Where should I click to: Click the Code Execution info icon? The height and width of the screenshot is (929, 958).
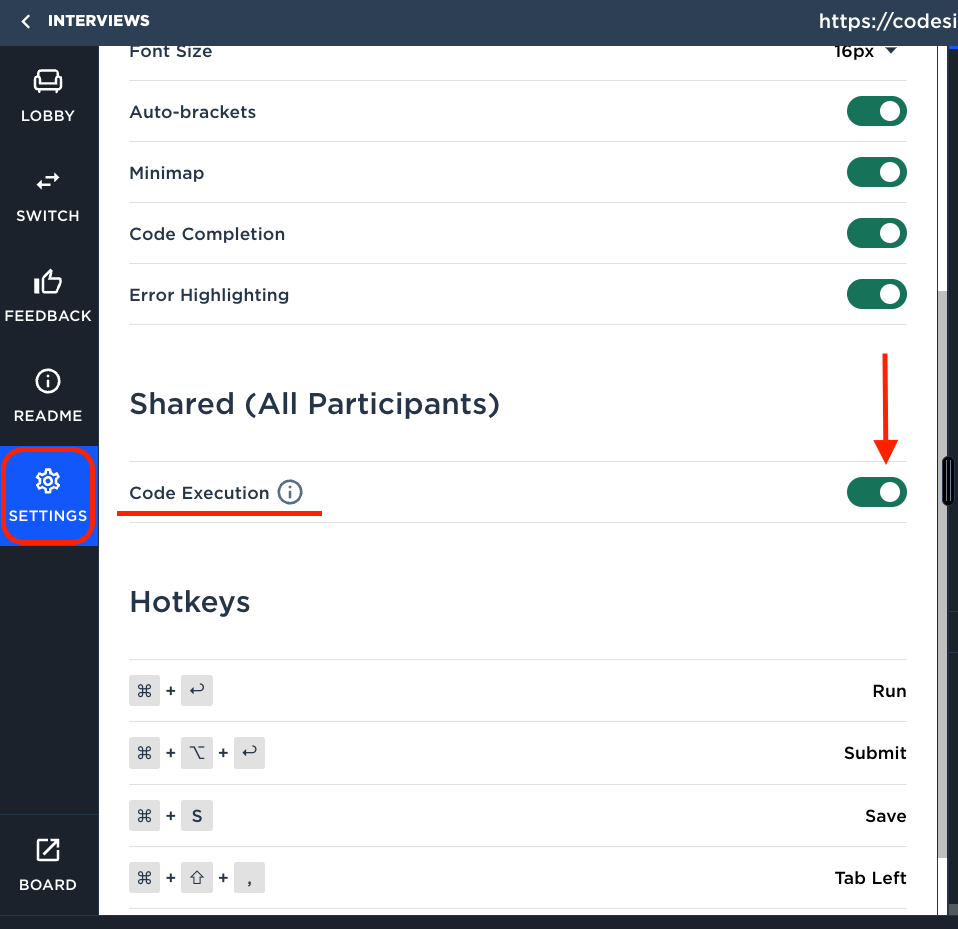click(290, 492)
